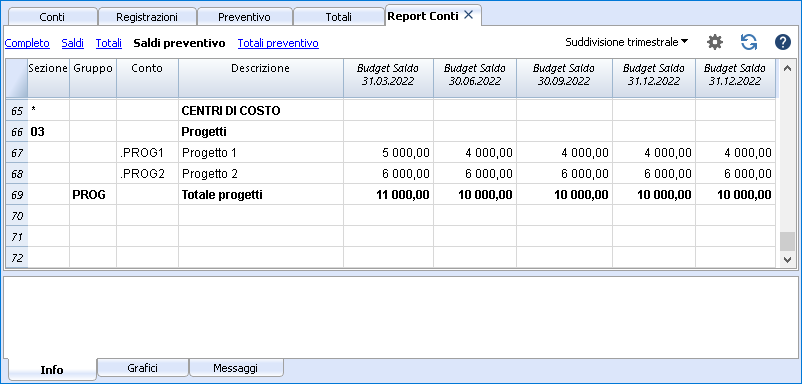Select the top-left corner cell of table

pos(17,78)
